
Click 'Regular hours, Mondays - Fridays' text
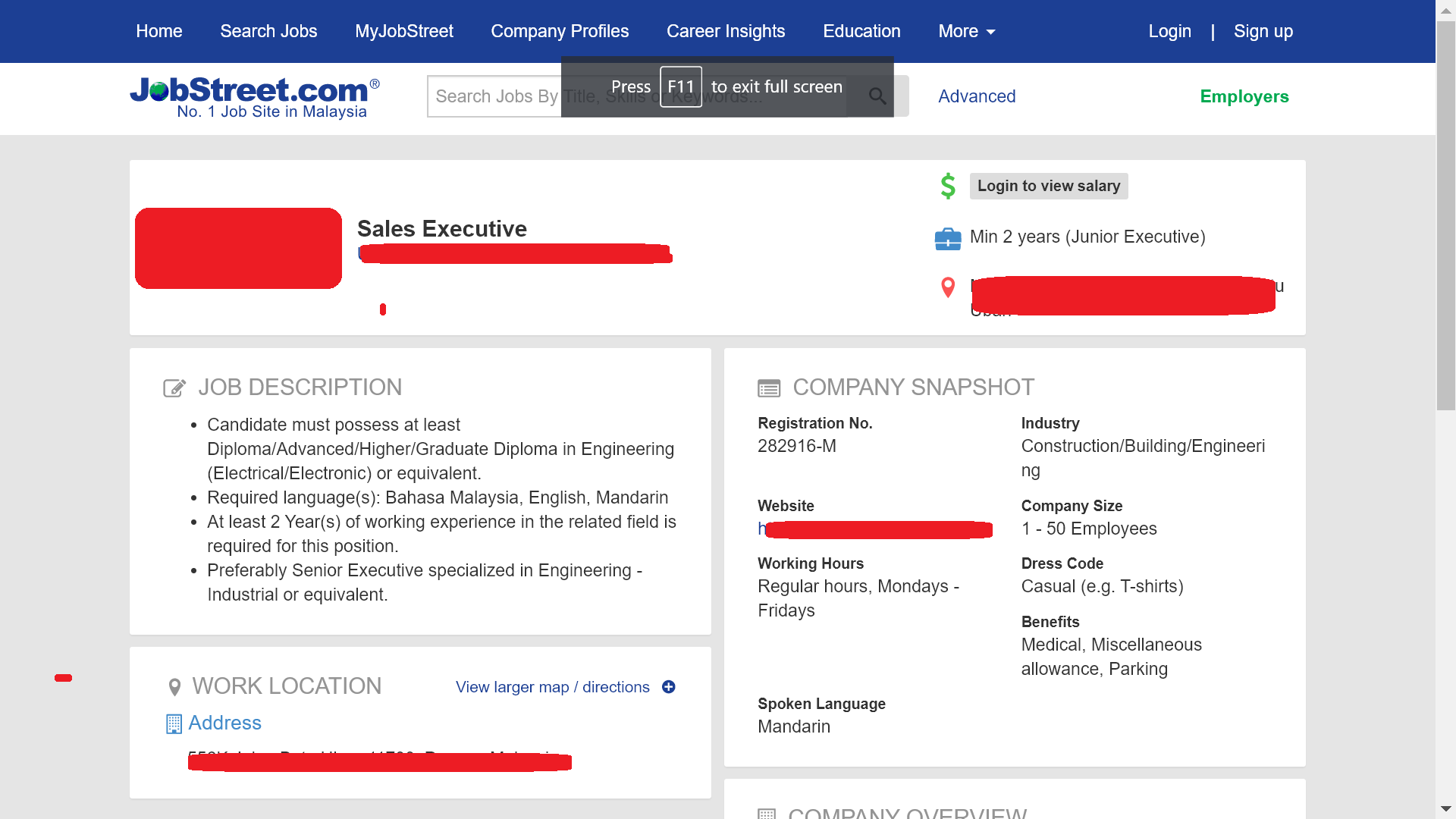click(858, 598)
